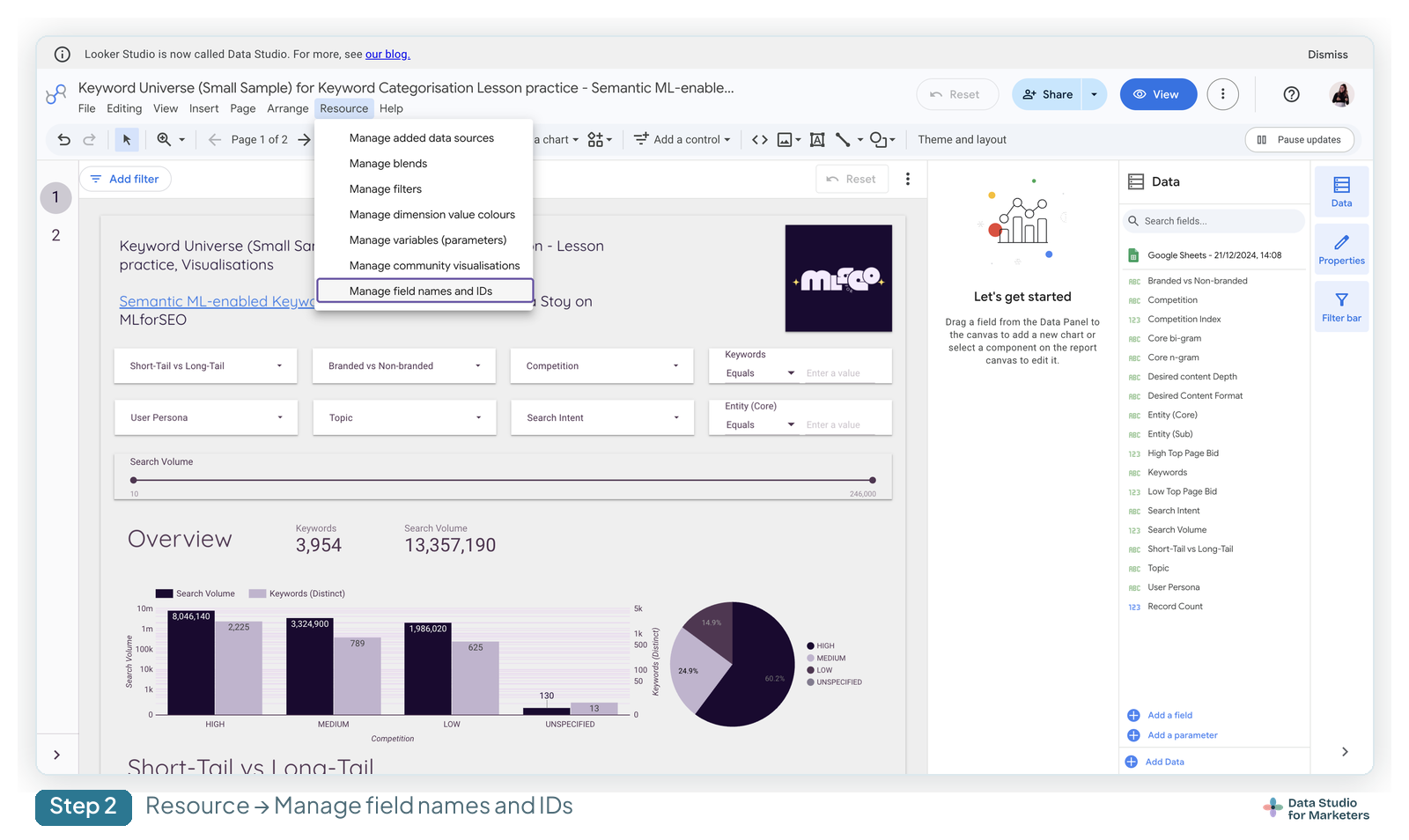The width and height of the screenshot is (1409, 840).
Task: Open the Filter bar side tab
Action: click(x=1341, y=306)
